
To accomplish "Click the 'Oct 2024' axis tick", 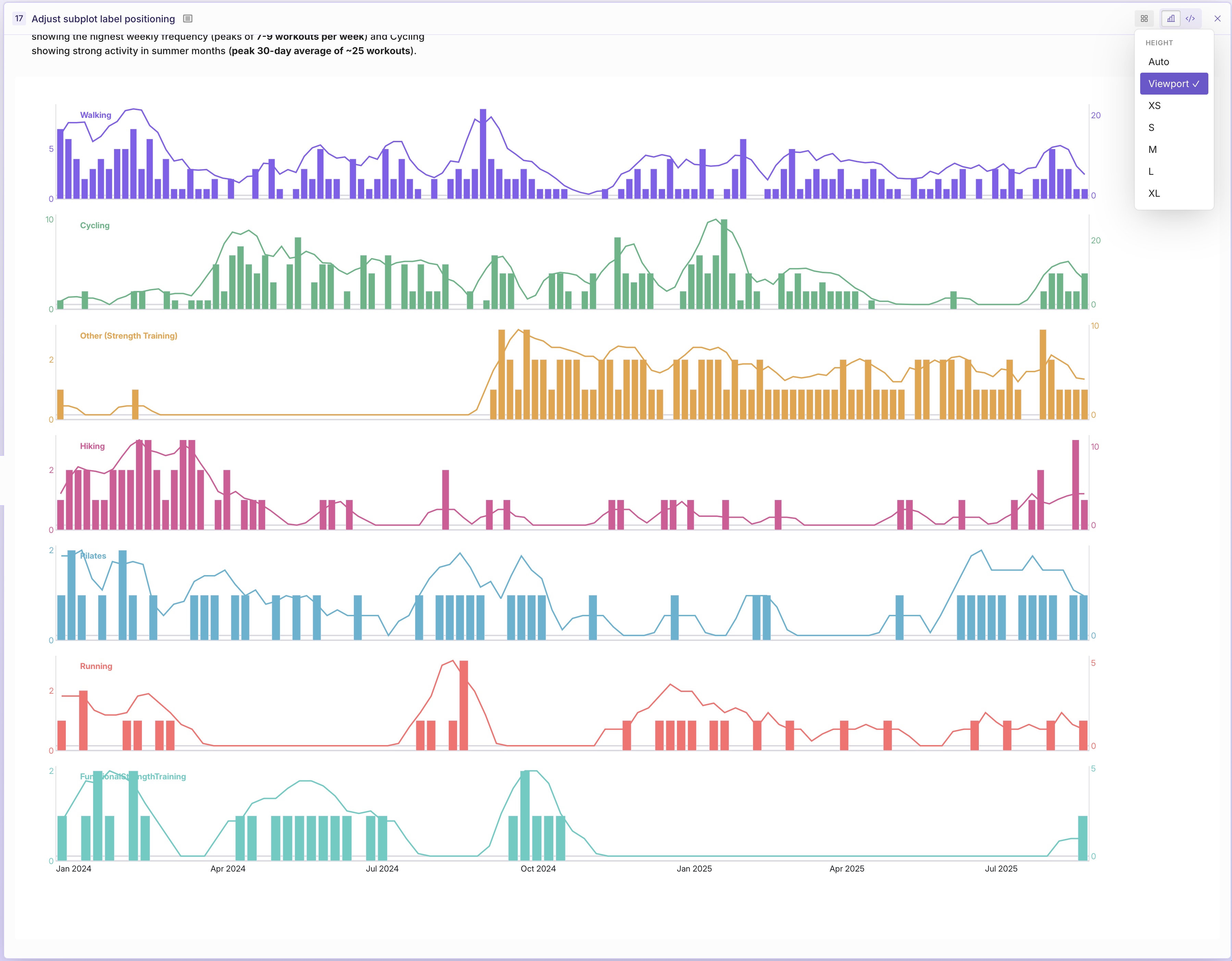I will (538, 868).
